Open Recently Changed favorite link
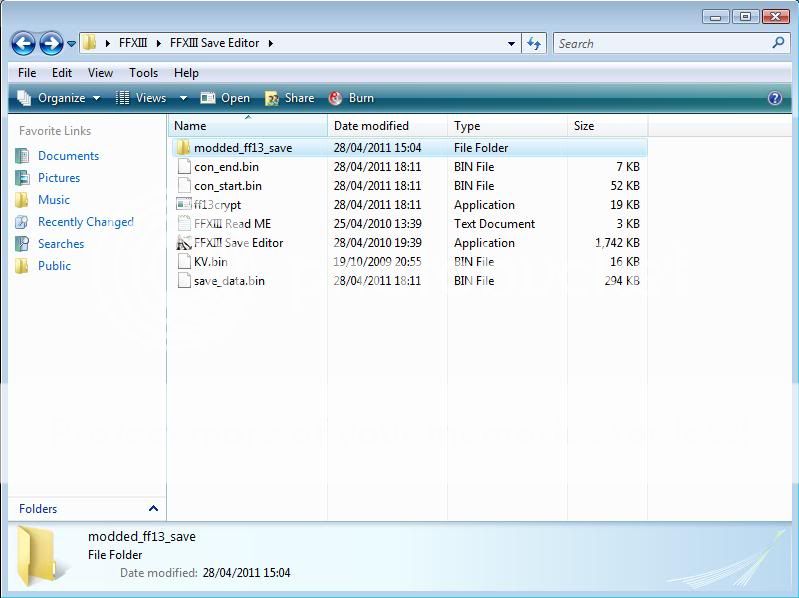799x598 pixels. (x=85, y=222)
